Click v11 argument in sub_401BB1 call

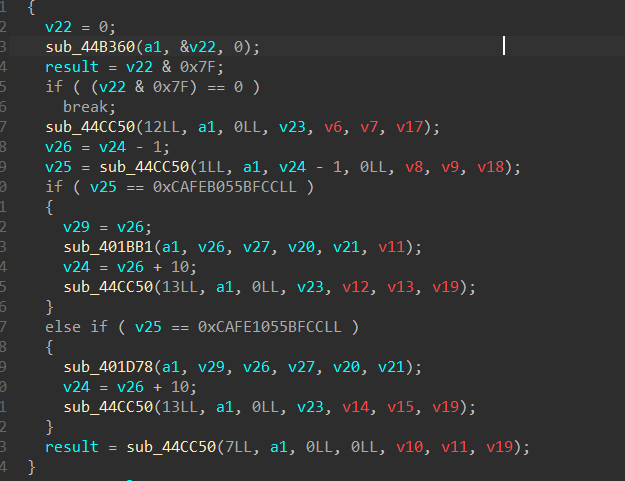pos(391,247)
